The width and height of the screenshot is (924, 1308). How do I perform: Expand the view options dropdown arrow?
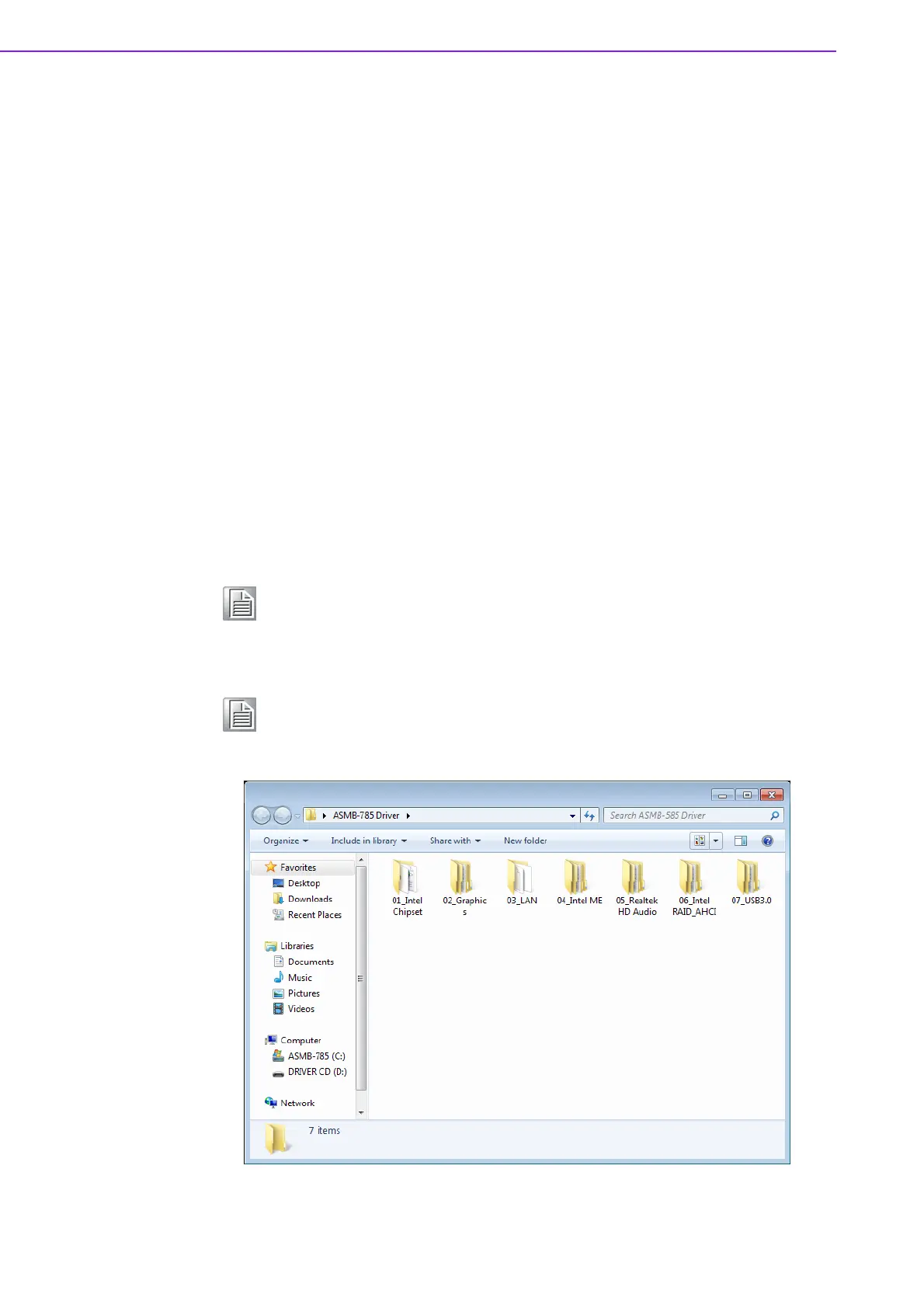click(x=716, y=840)
